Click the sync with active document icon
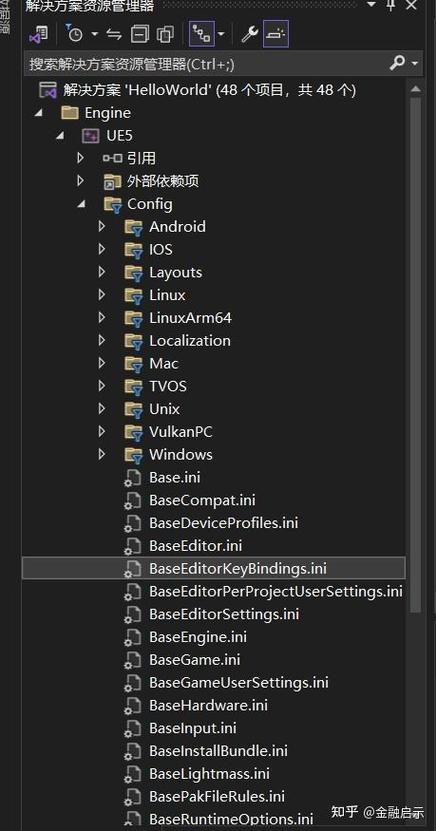 tap(113, 35)
